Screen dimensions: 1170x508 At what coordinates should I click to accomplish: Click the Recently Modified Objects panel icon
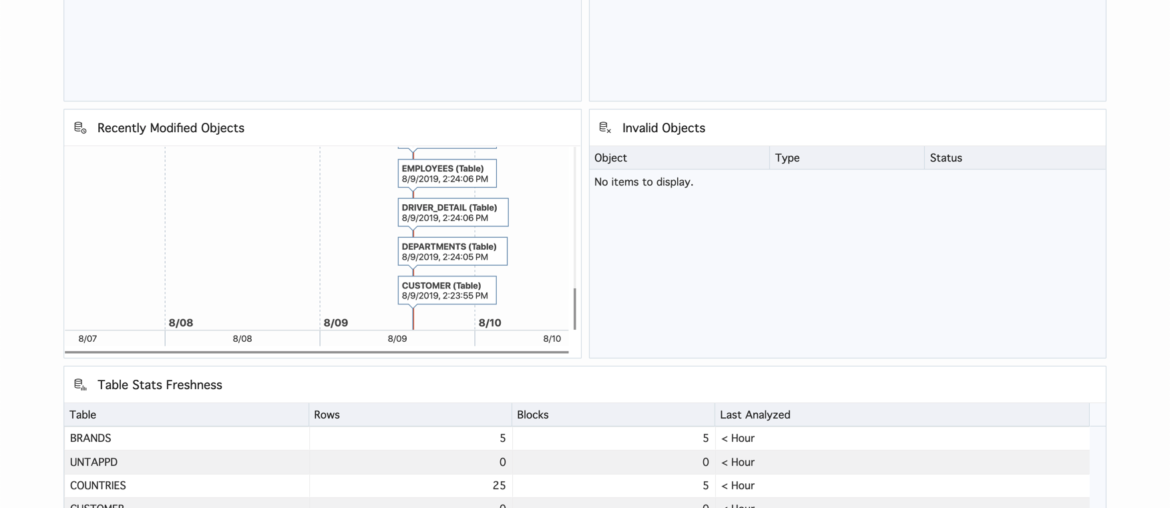pyautogui.click(x=80, y=128)
